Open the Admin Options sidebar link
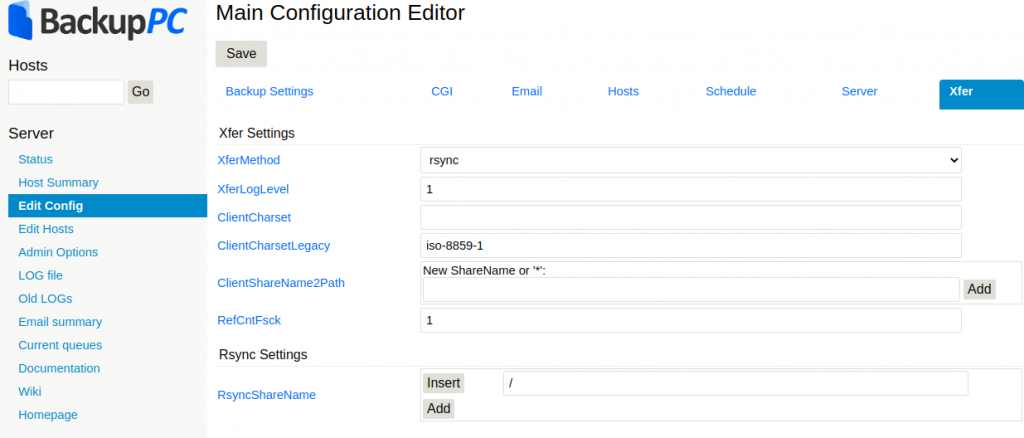 coord(58,252)
